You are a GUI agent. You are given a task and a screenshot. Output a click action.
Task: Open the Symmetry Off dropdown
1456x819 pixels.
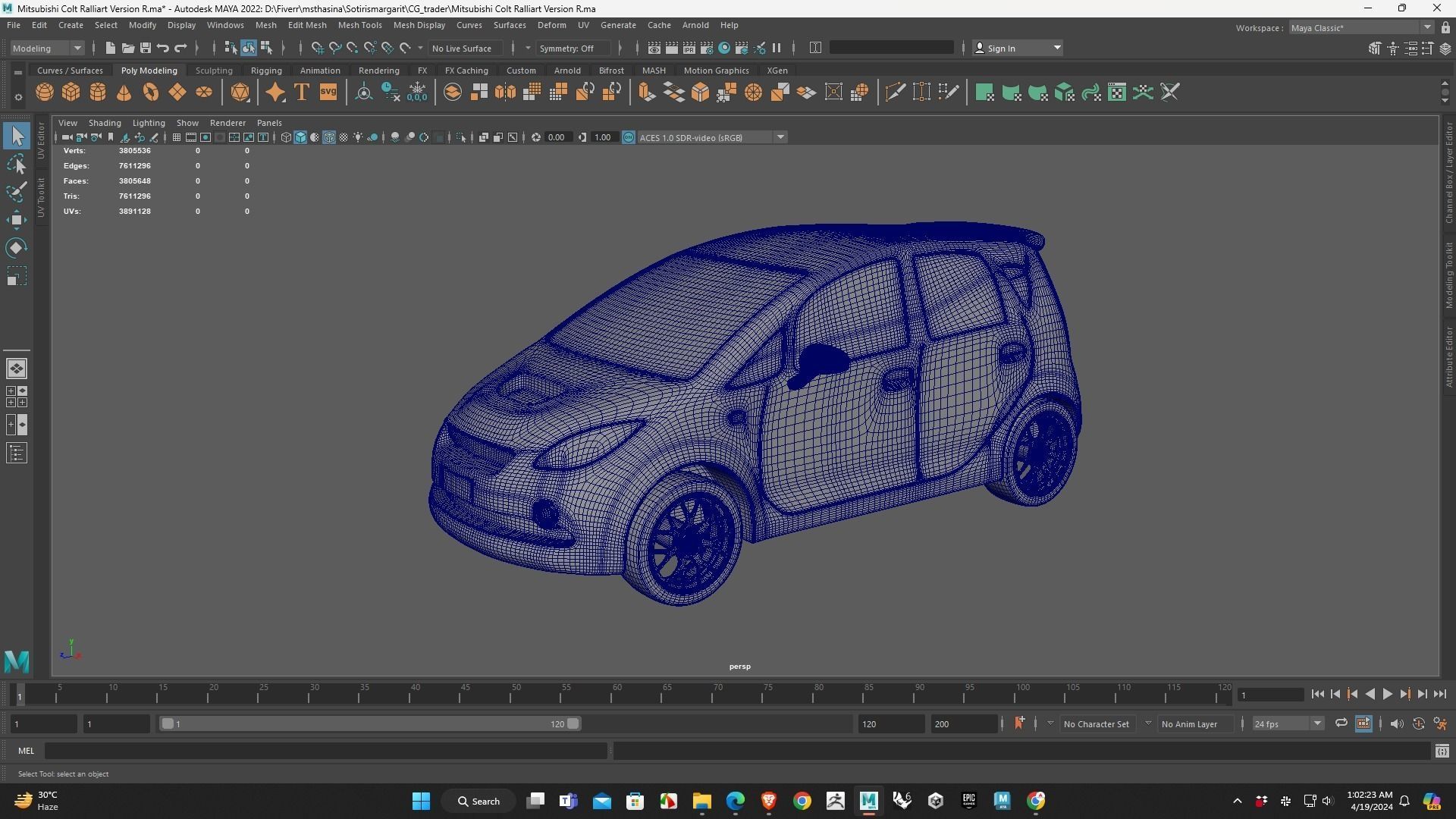(573, 48)
